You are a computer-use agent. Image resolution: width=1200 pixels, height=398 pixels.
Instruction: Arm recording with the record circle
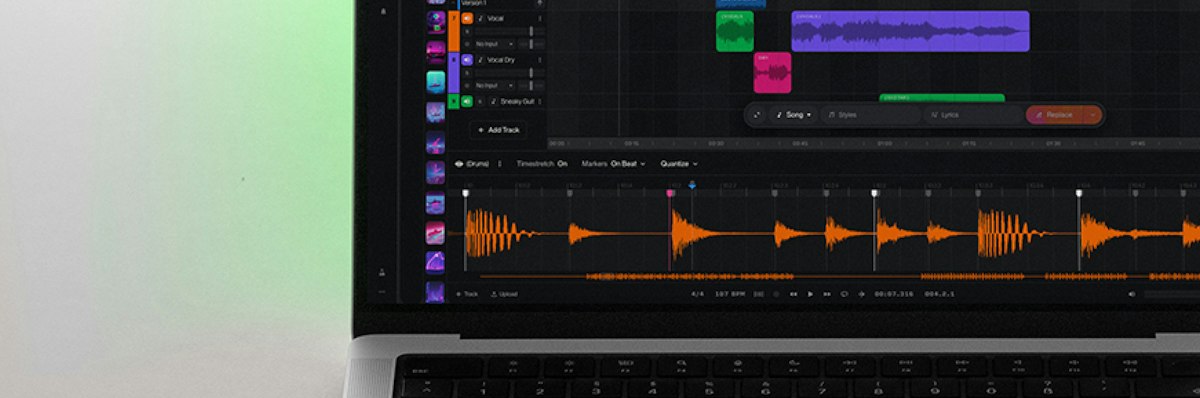(x=776, y=294)
